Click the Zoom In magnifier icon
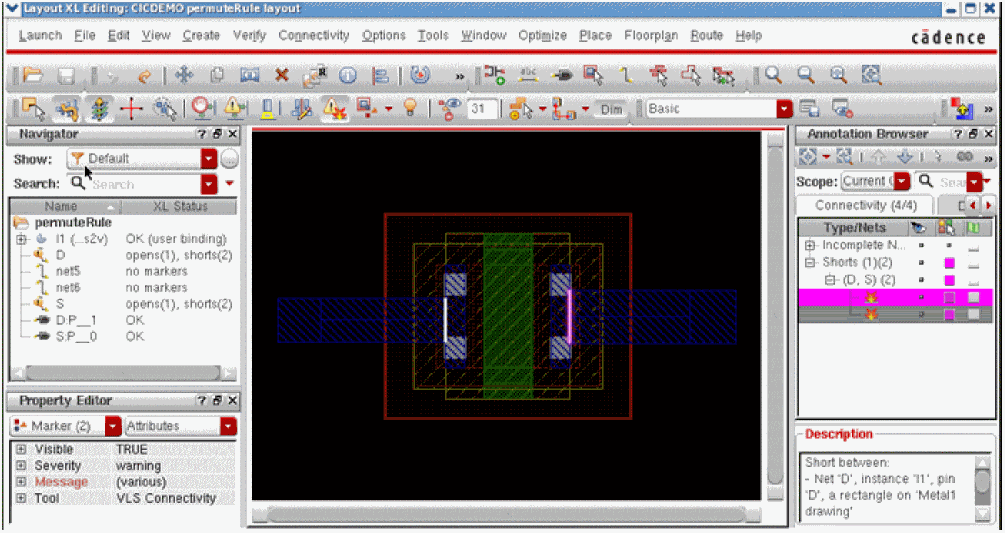 pyautogui.click(x=774, y=76)
